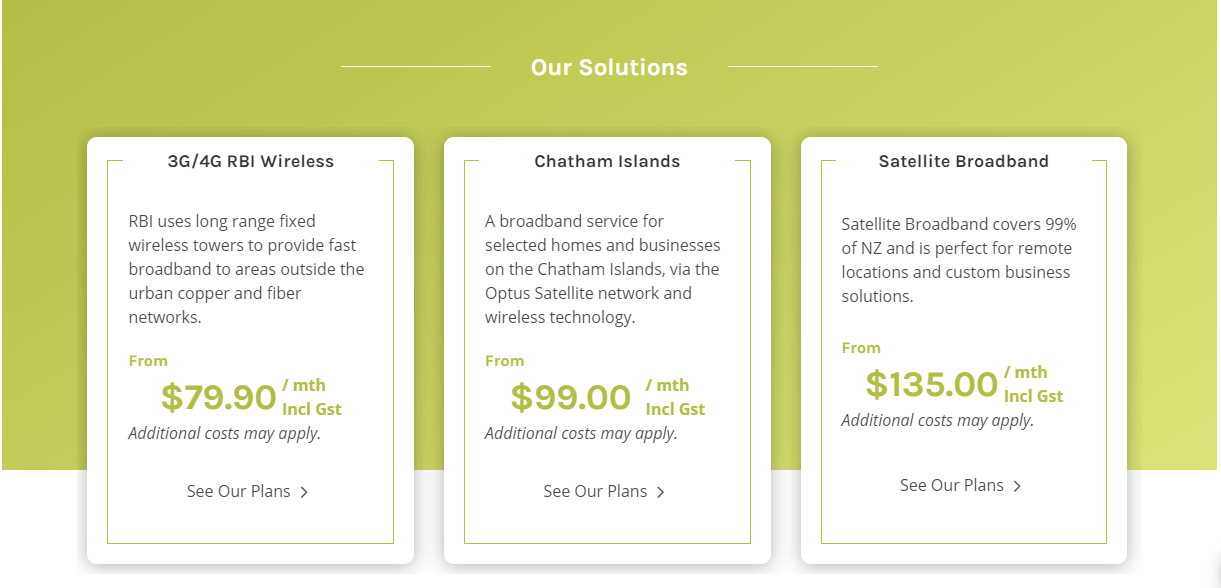Select the Chatham Islands card title
The width and height of the screenshot is (1221, 588).
[x=607, y=161]
